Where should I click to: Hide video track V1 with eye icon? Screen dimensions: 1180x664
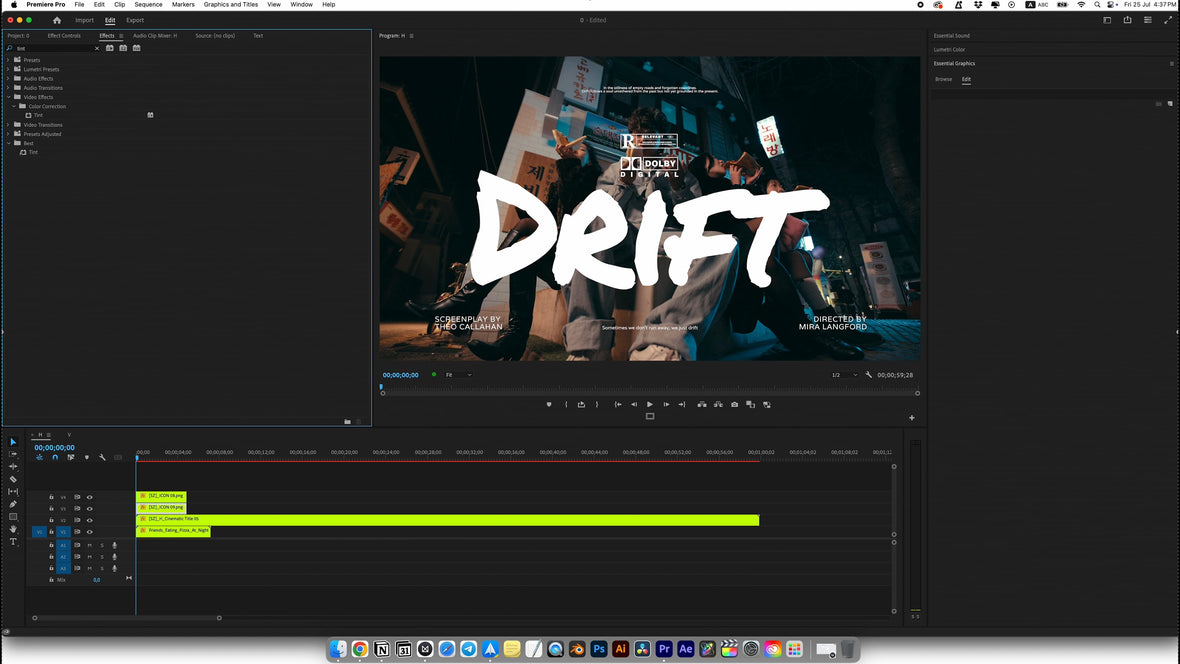[x=89, y=532]
